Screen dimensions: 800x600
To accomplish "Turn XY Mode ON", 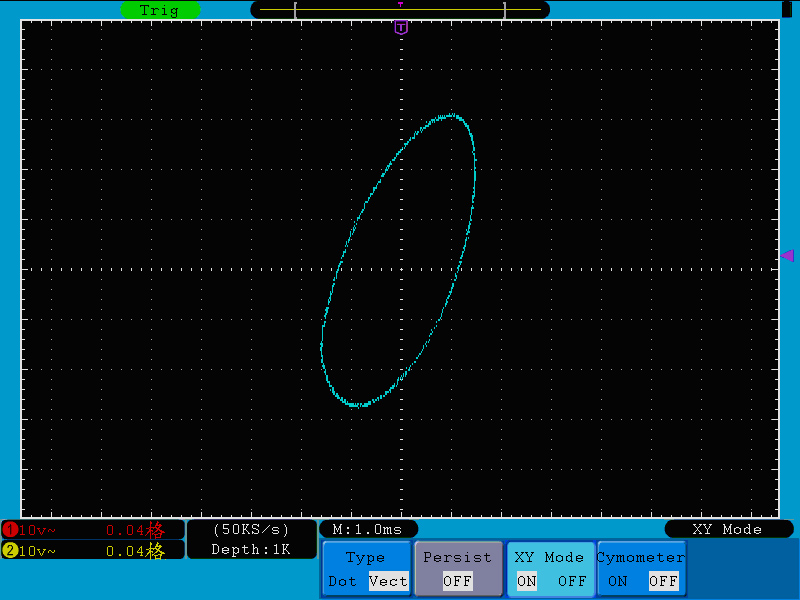I will 527,581.
